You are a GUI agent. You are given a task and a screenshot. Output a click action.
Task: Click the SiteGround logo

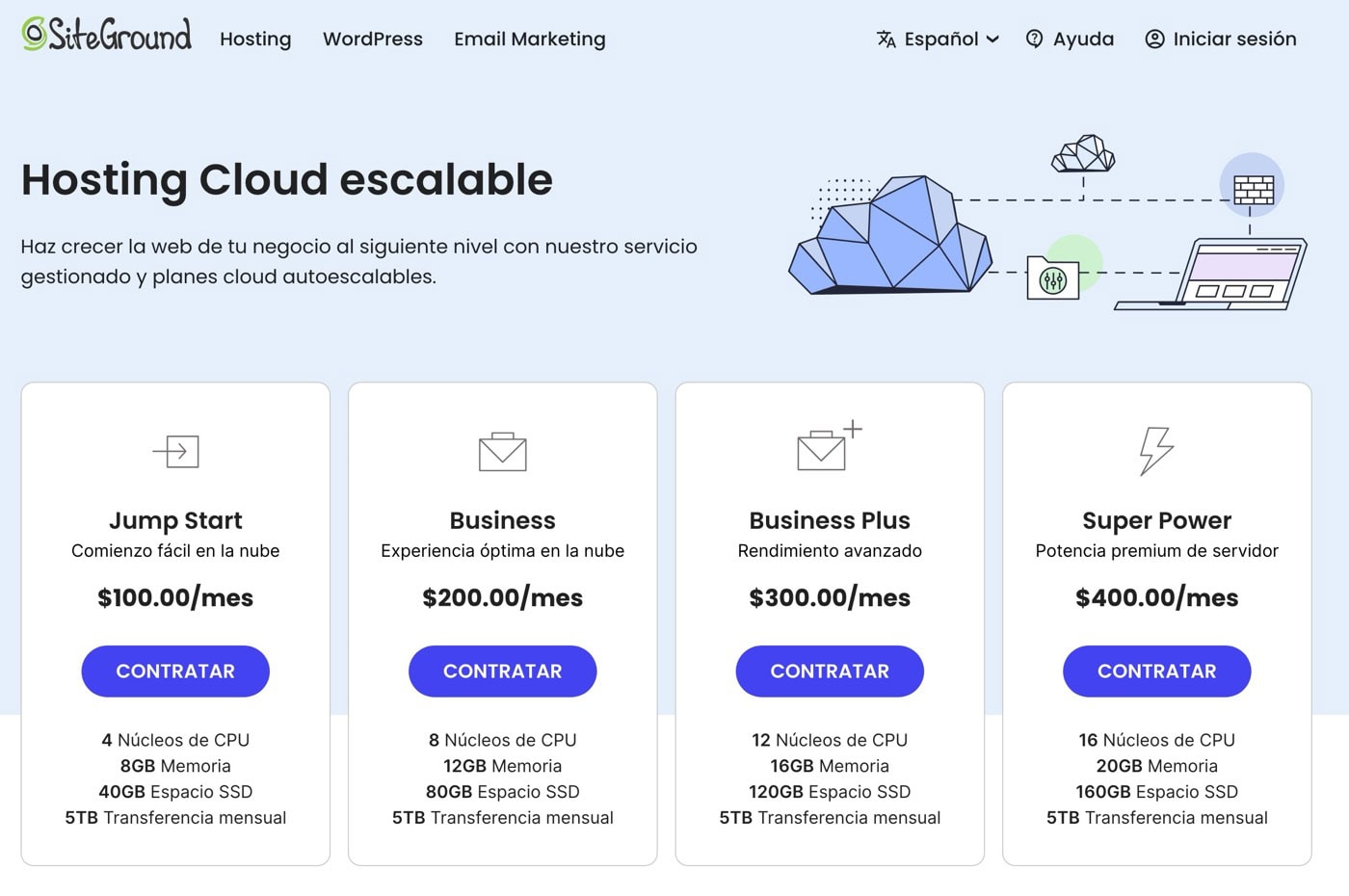[106, 35]
